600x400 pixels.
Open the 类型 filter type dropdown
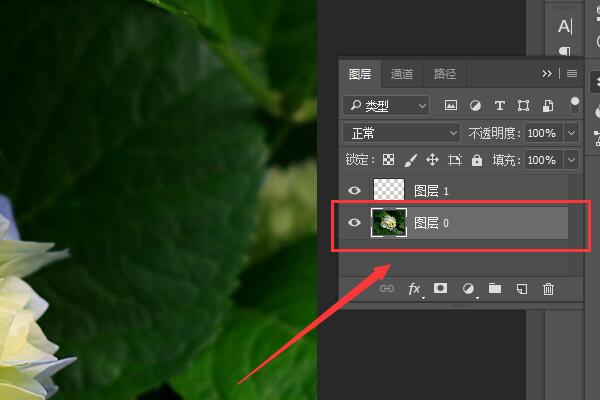386,106
